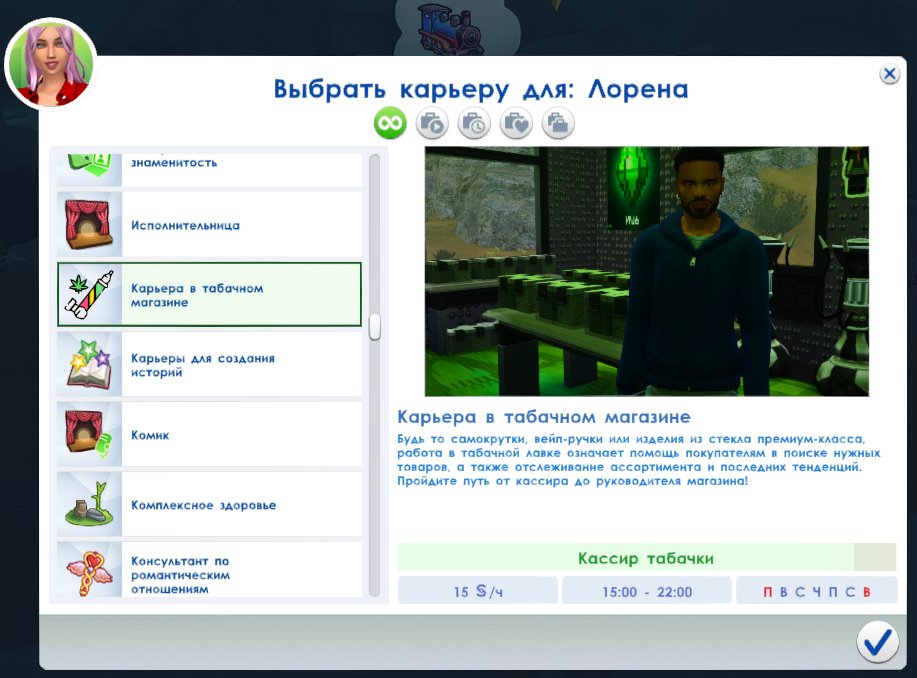This screenshot has height=678, width=917.
Task: Click the 15 per hour wage field
Action: pos(478,591)
